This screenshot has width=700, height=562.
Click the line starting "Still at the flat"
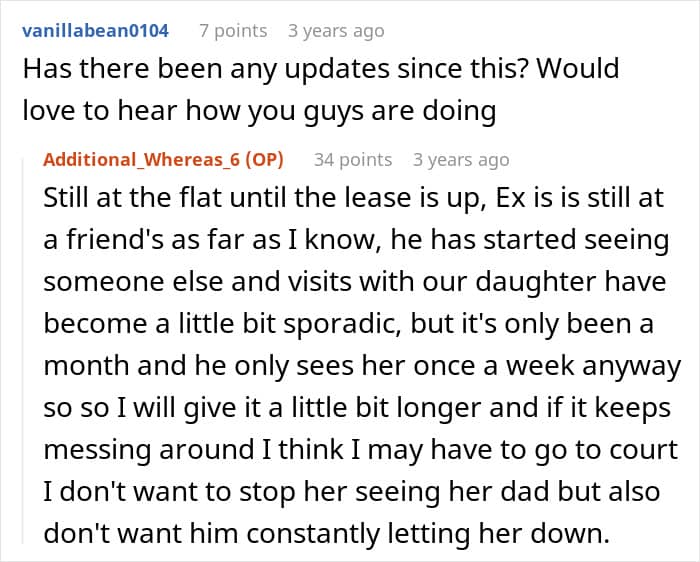tap(354, 198)
